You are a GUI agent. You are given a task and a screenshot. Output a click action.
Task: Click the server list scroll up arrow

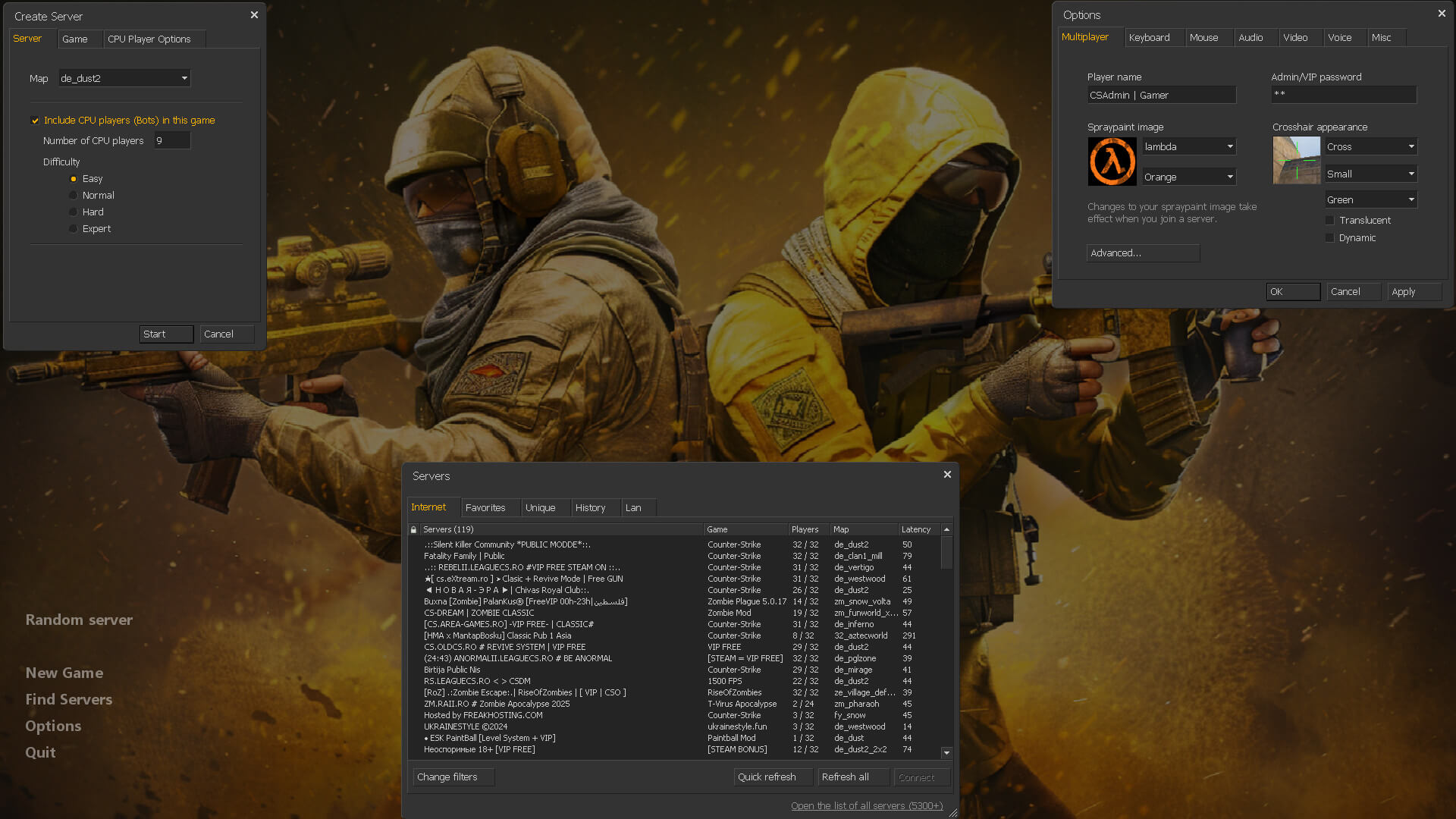point(946,529)
